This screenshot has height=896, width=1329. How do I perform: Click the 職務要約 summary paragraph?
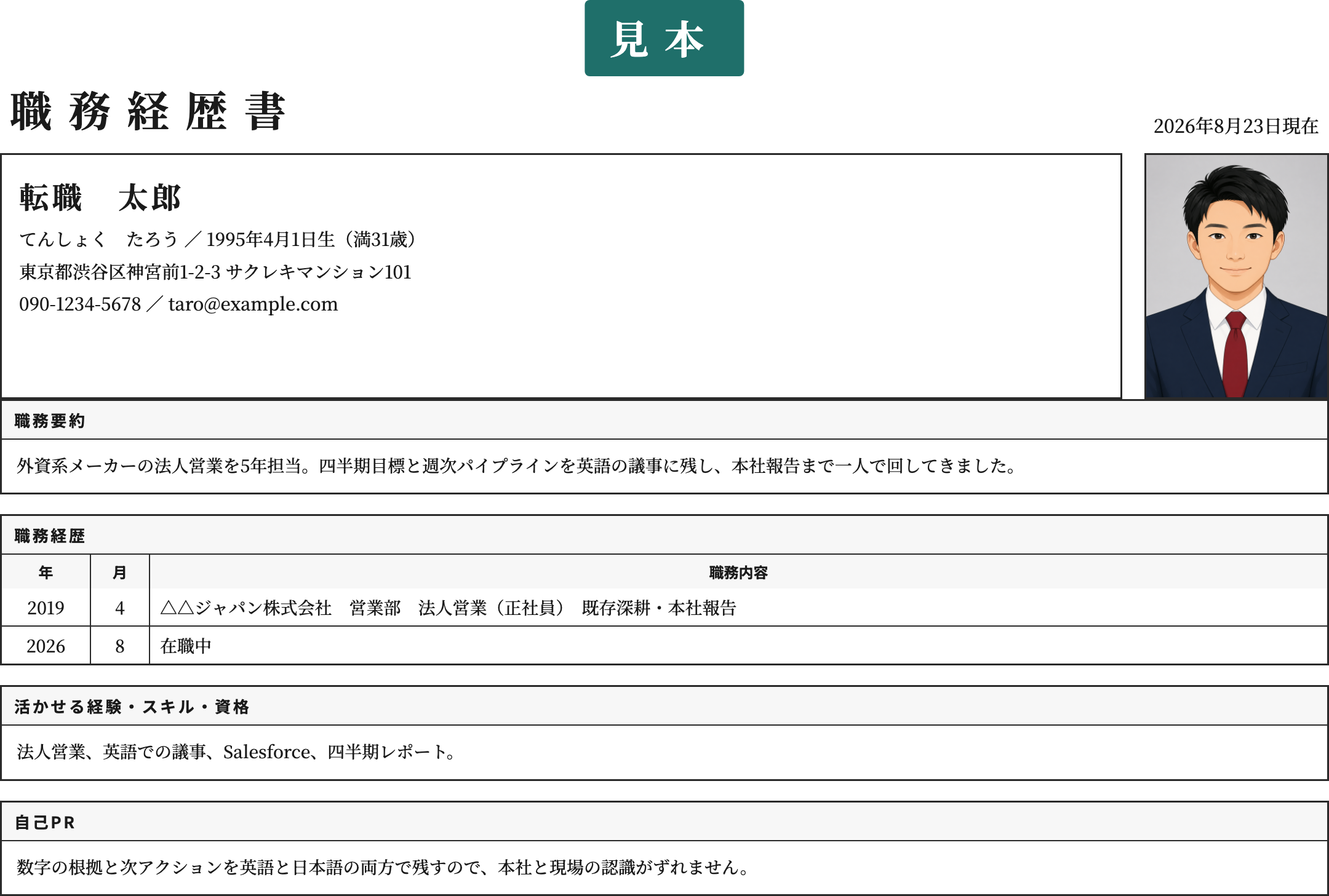click(517, 466)
